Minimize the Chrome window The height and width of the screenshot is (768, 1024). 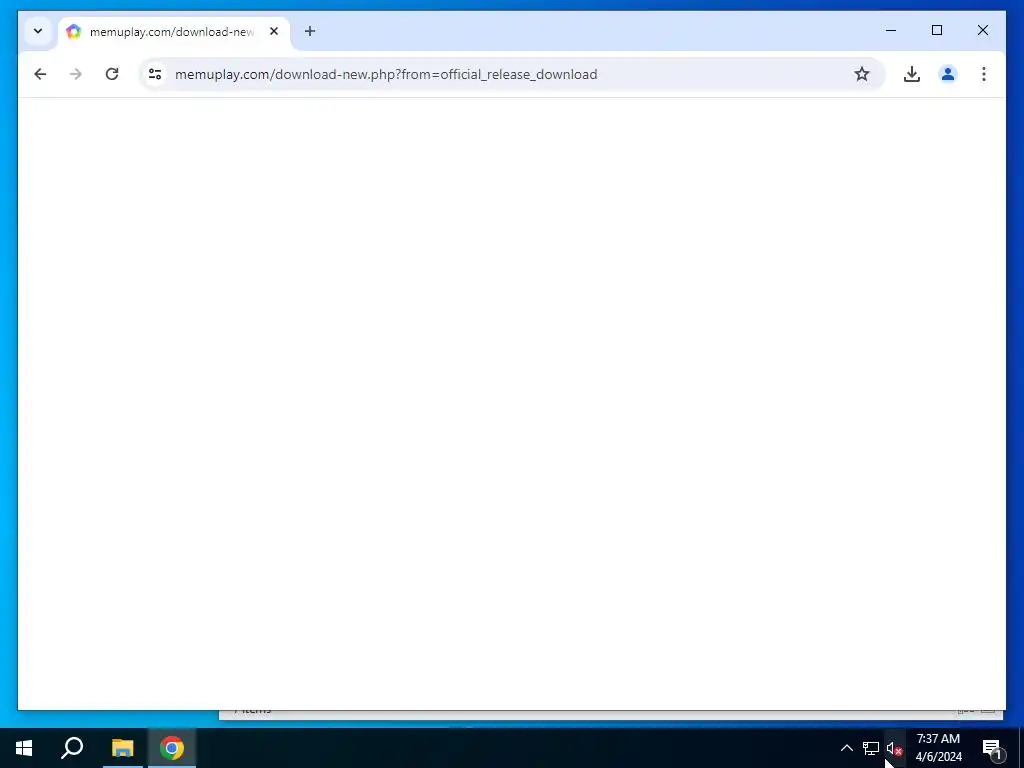coord(891,30)
